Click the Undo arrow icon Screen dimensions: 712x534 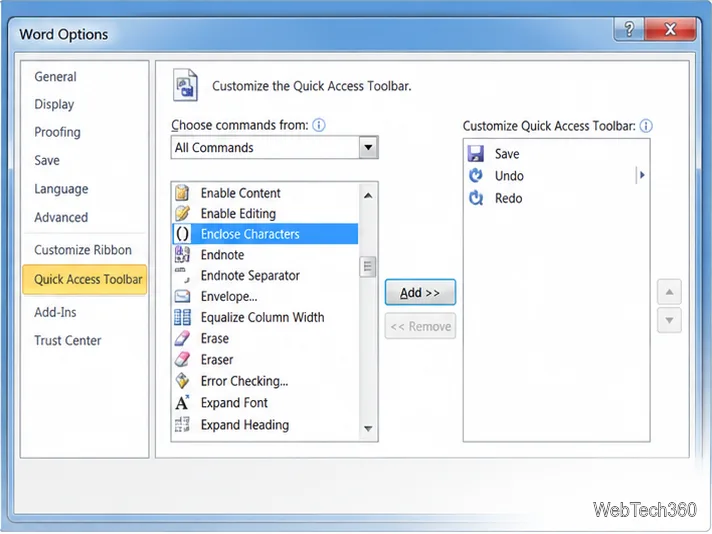475,176
